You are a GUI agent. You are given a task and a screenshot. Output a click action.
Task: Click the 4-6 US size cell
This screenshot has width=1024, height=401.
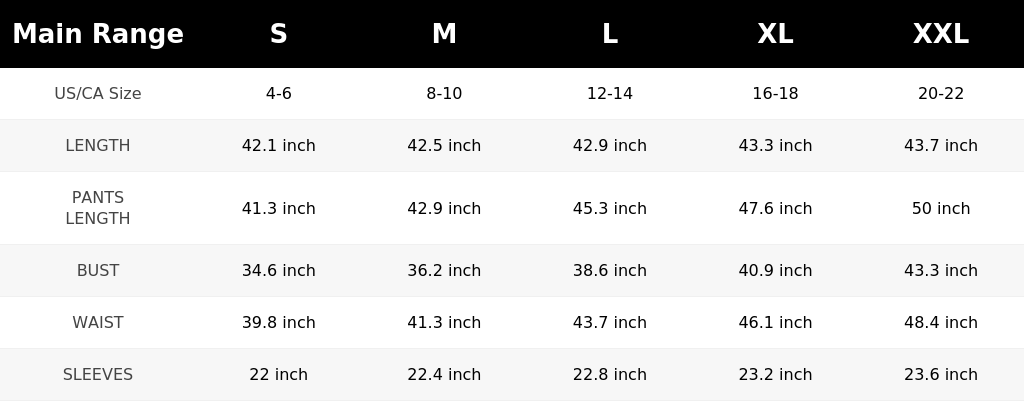click(279, 93)
